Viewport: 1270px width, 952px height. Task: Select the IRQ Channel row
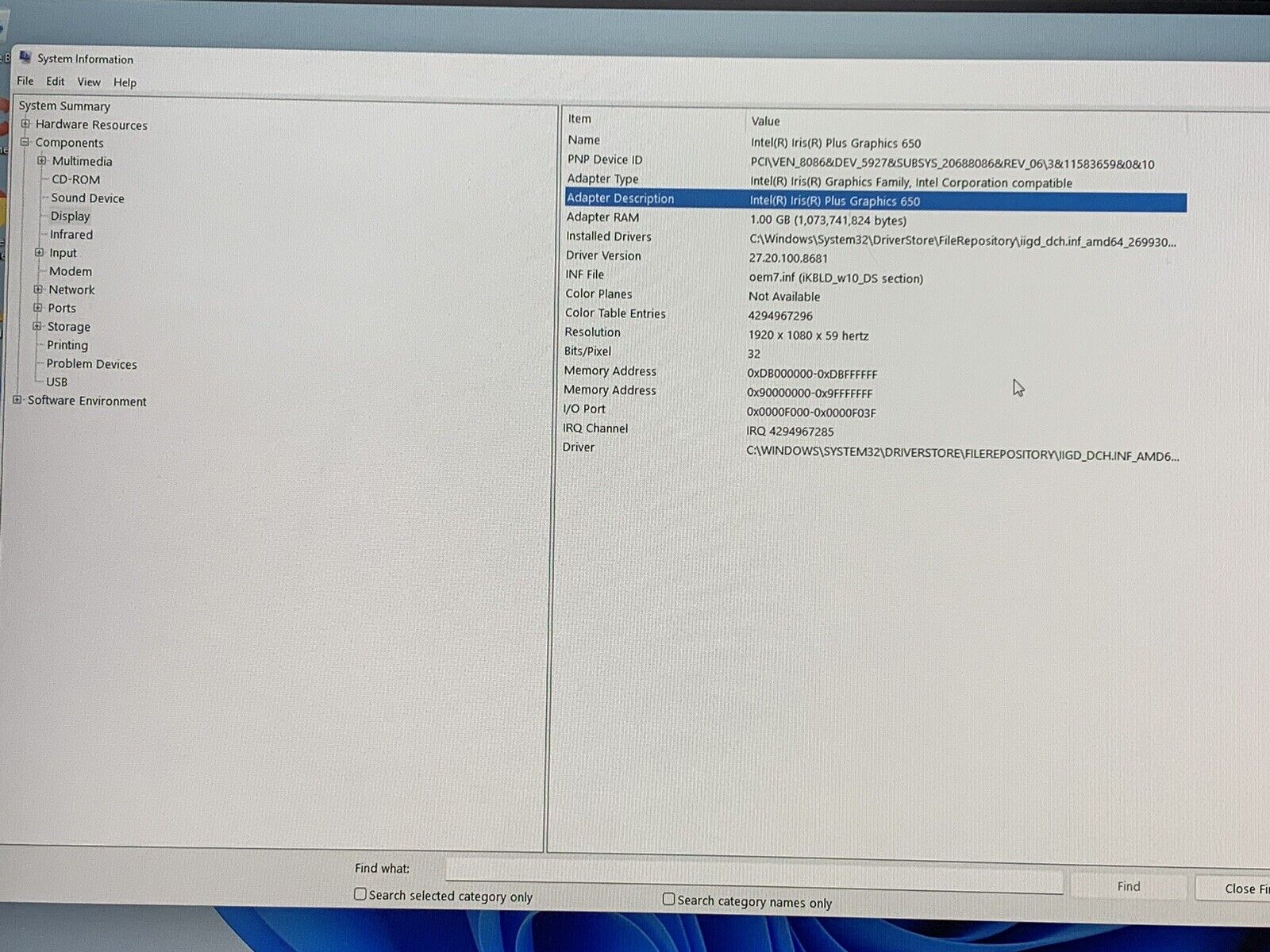coord(874,429)
